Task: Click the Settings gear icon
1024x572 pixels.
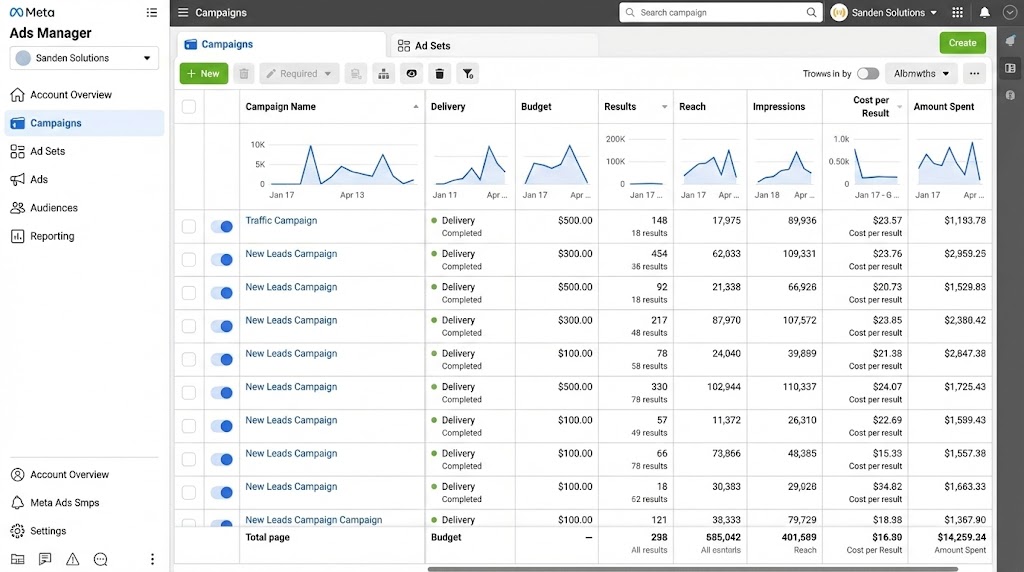Action: click(18, 531)
